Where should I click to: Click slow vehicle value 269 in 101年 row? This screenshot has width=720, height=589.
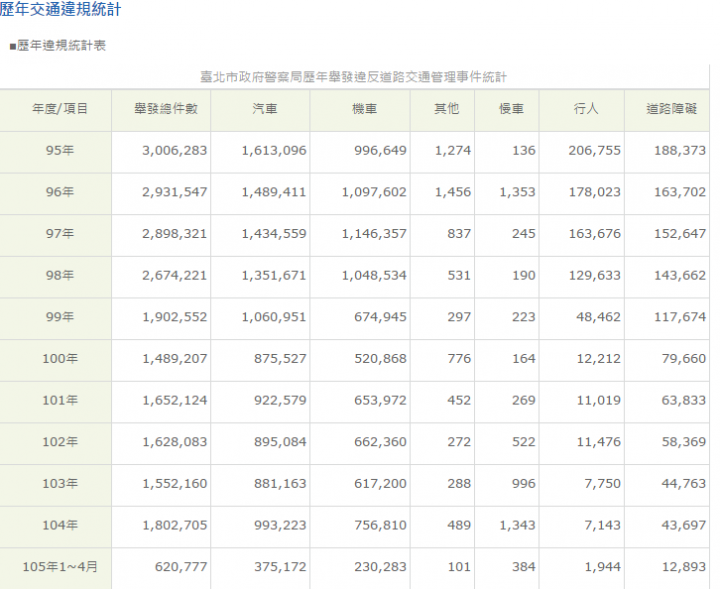pos(524,400)
